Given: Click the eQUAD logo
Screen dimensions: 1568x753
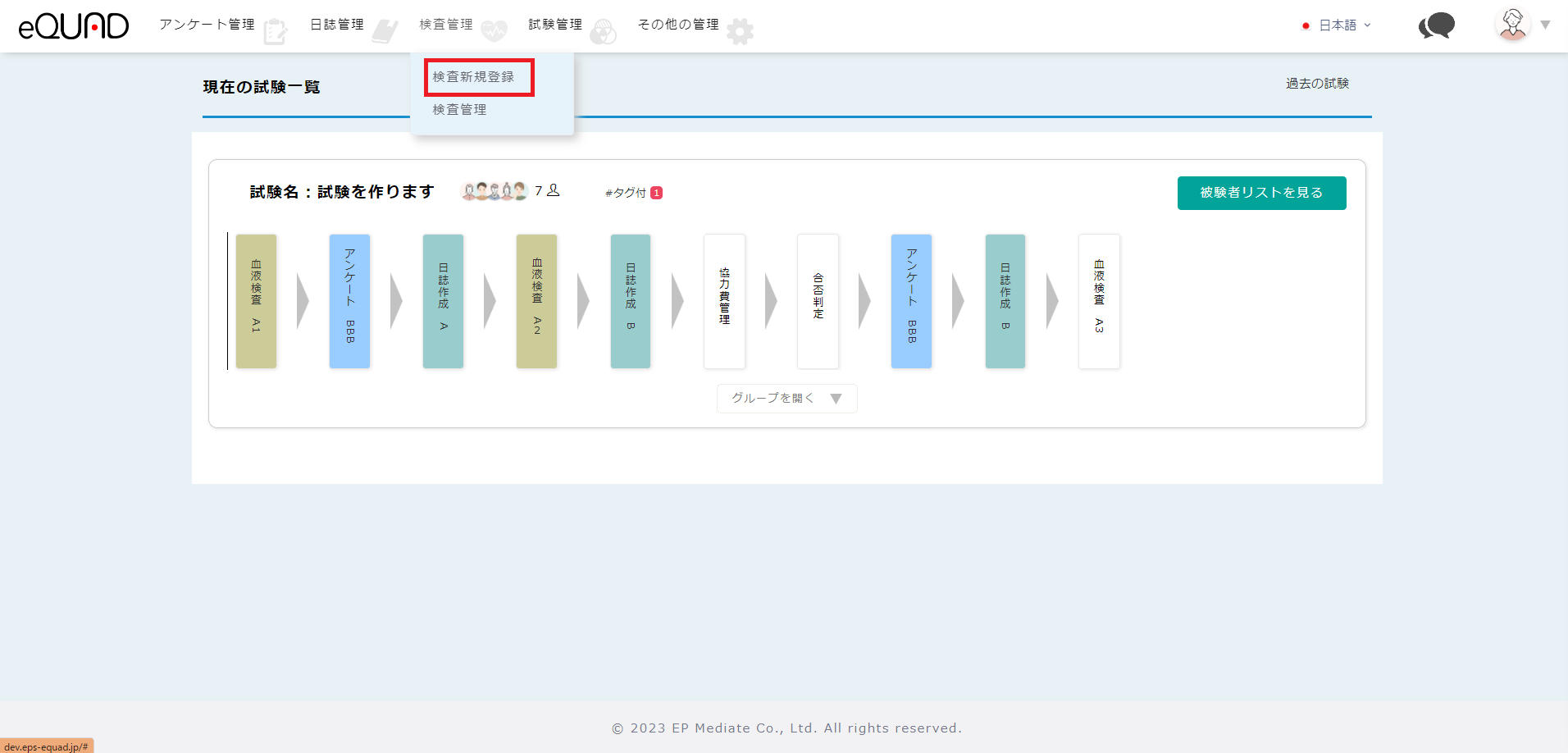Looking at the screenshot, I should [74, 26].
